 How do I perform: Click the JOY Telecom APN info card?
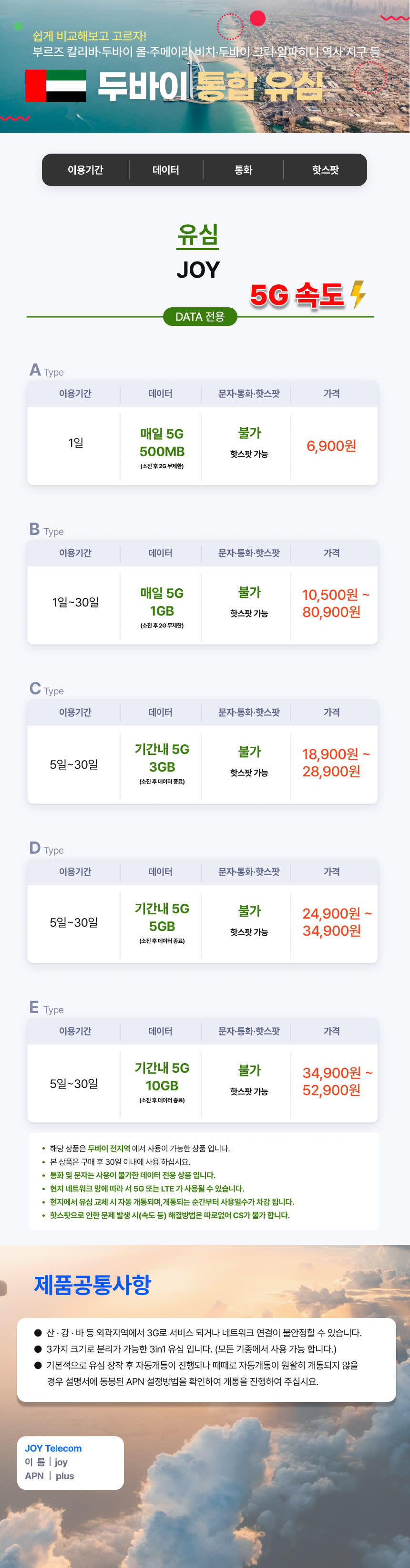coord(71,1463)
